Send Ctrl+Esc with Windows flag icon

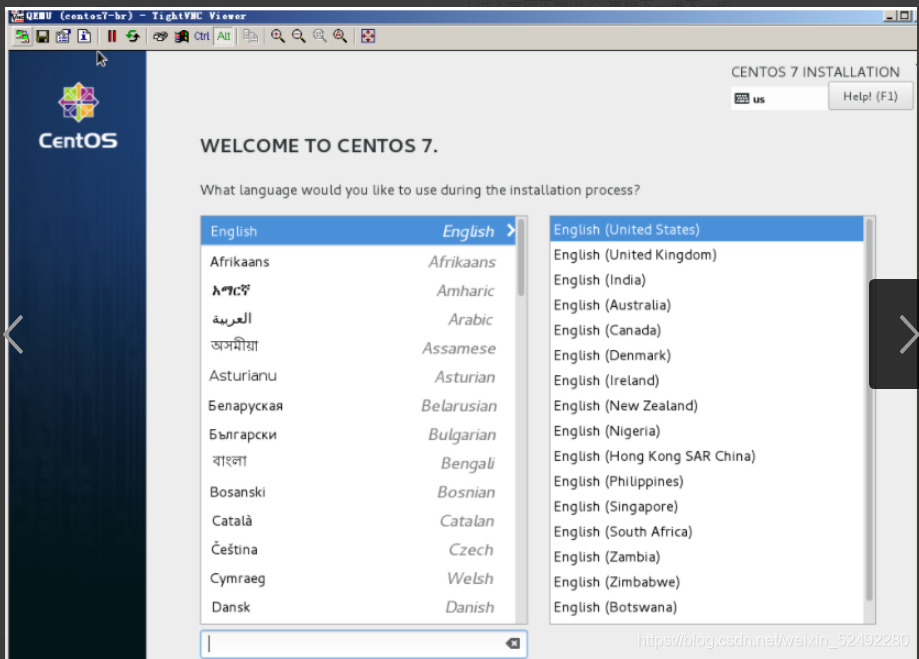tap(182, 36)
